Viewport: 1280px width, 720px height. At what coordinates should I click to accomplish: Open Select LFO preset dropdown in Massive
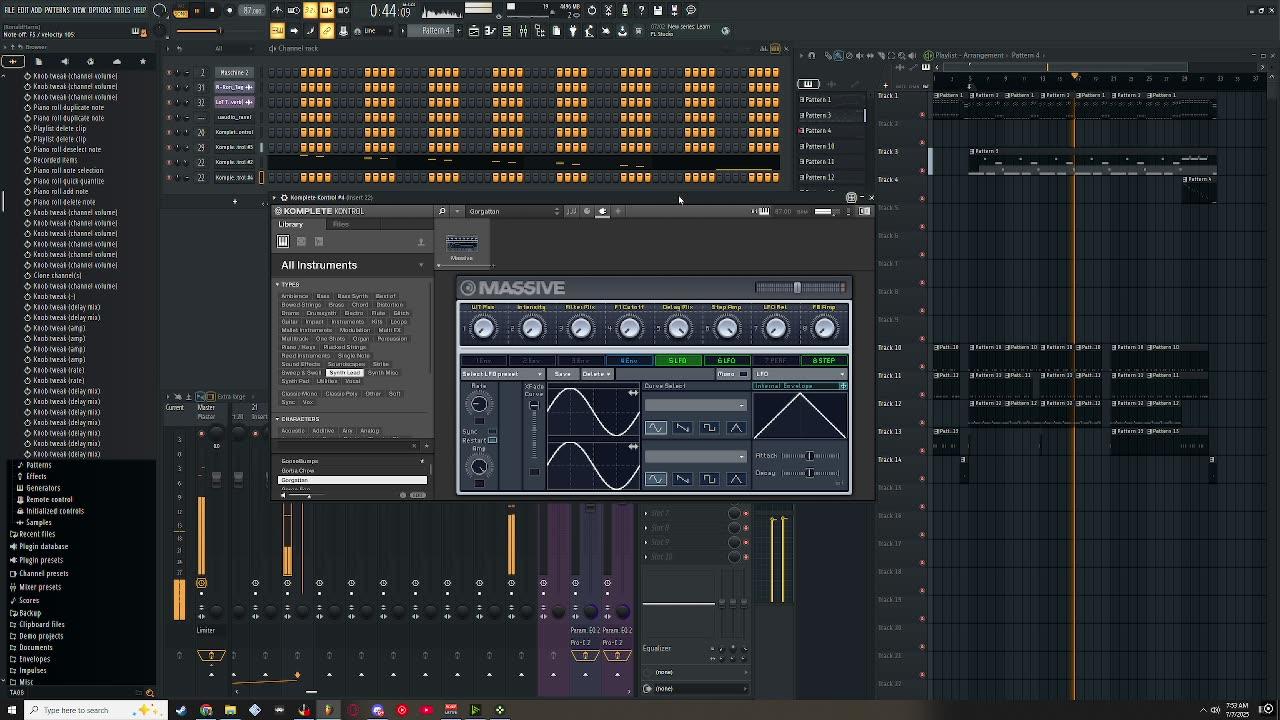point(502,374)
